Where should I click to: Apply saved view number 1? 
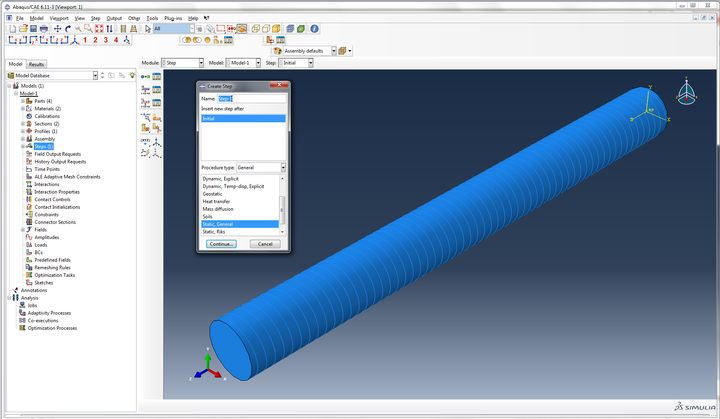[85, 40]
